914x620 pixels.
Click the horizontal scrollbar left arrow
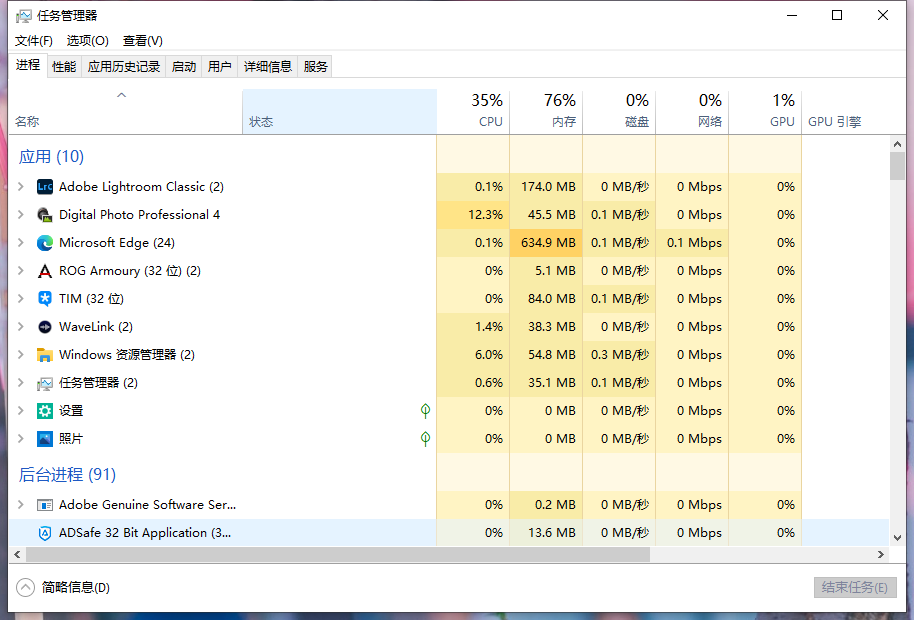coord(17,554)
